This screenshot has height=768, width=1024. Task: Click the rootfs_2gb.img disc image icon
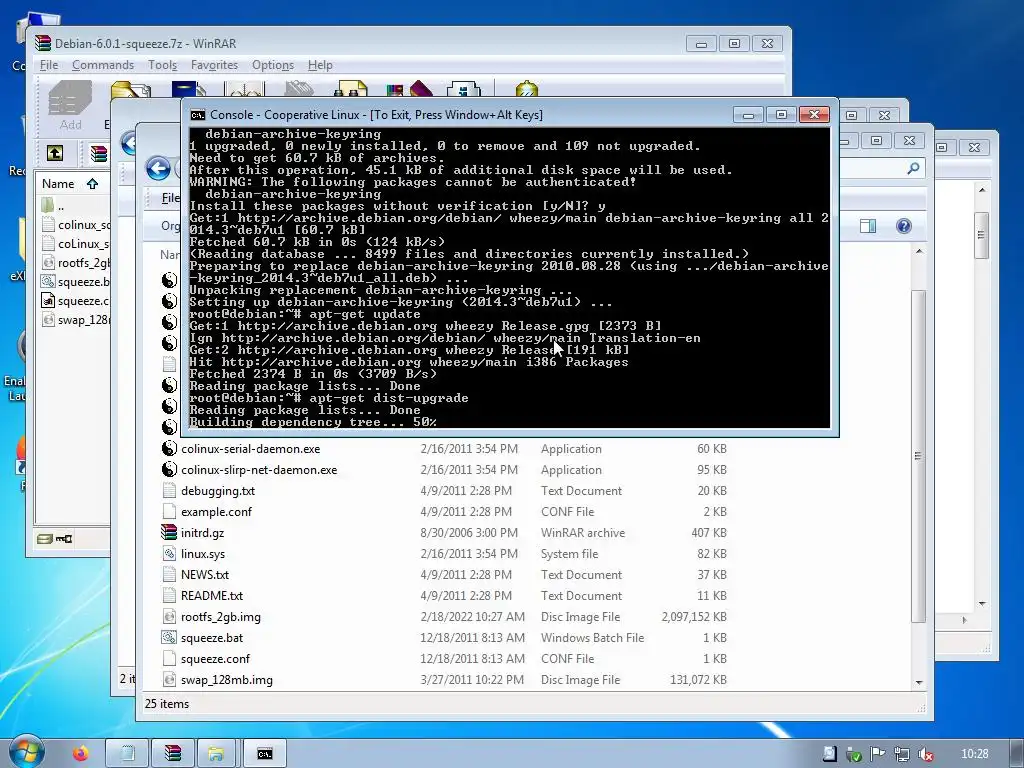(169, 616)
